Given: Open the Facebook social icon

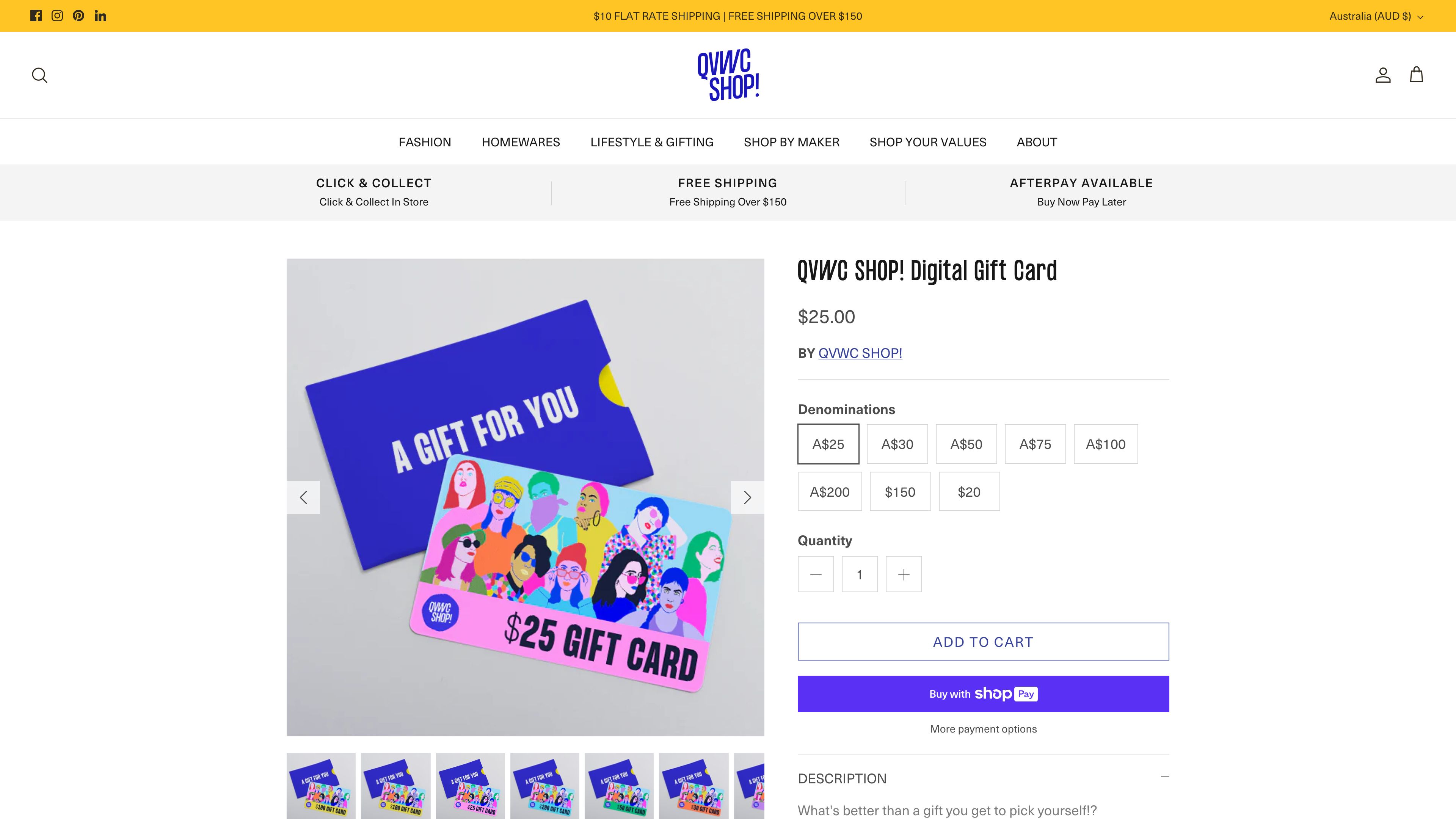Looking at the screenshot, I should [x=36, y=16].
